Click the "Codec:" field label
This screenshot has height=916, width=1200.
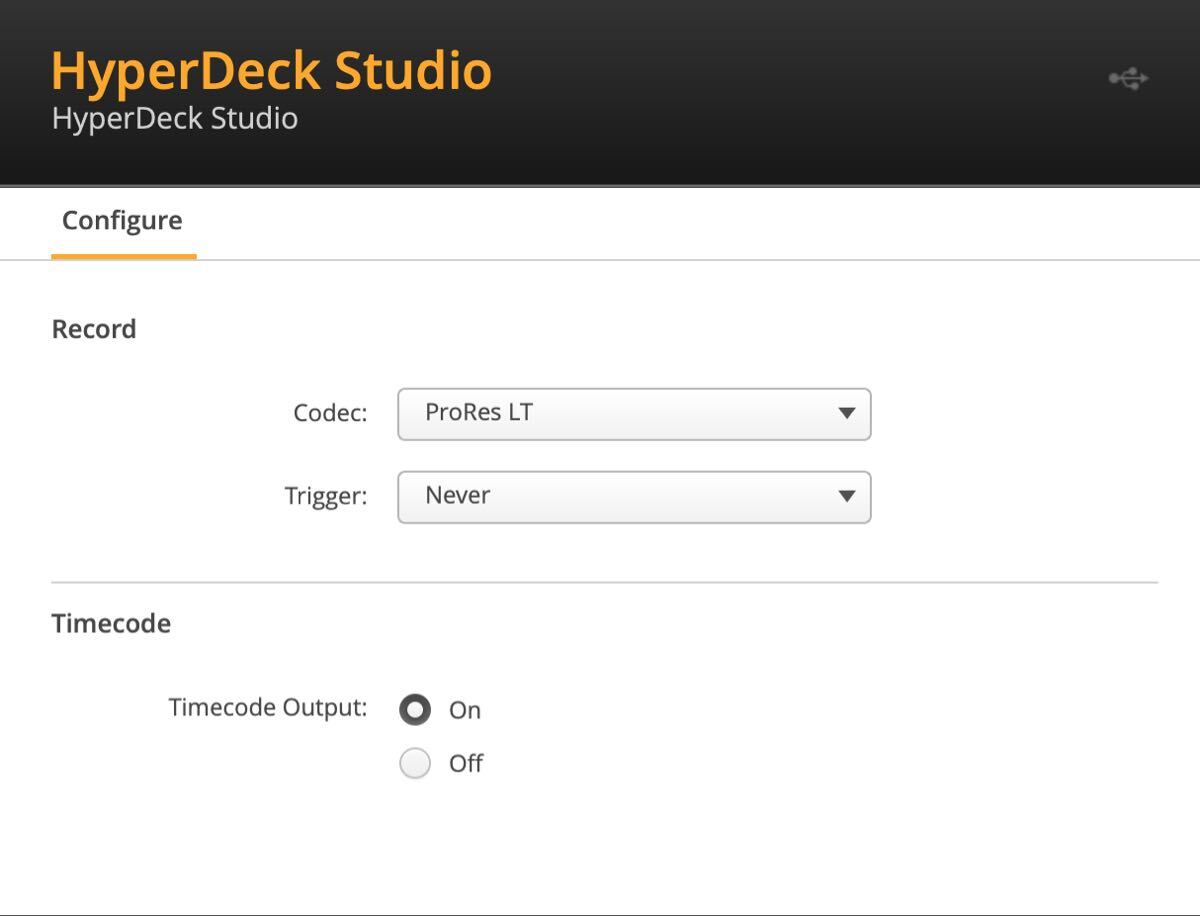point(330,413)
